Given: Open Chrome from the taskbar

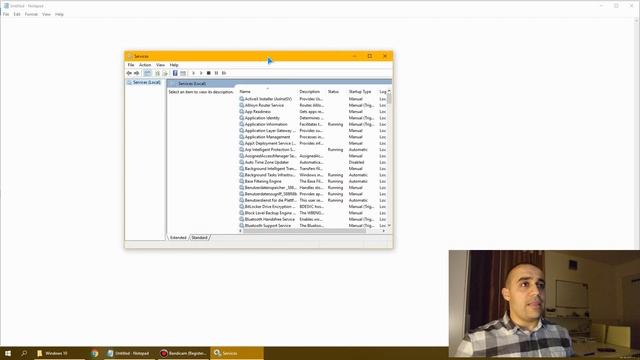Looking at the screenshot, I should pyautogui.click(x=95, y=353).
